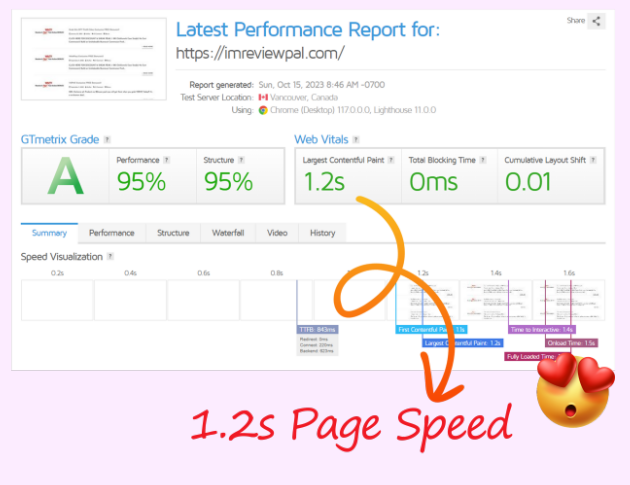The height and width of the screenshot is (485, 630).
Task: Click Web Vitals help question mark
Action: pyautogui.click(x=356, y=140)
